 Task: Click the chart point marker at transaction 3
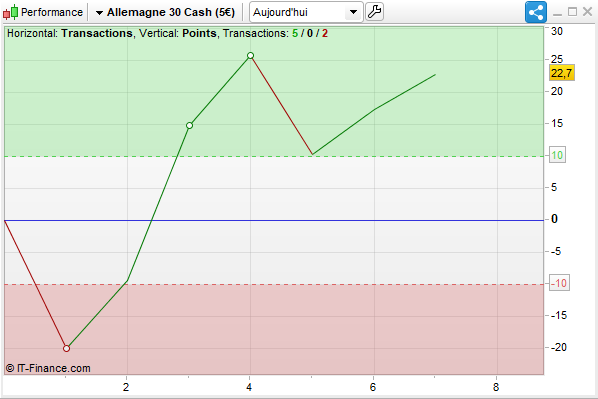pos(190,125)
